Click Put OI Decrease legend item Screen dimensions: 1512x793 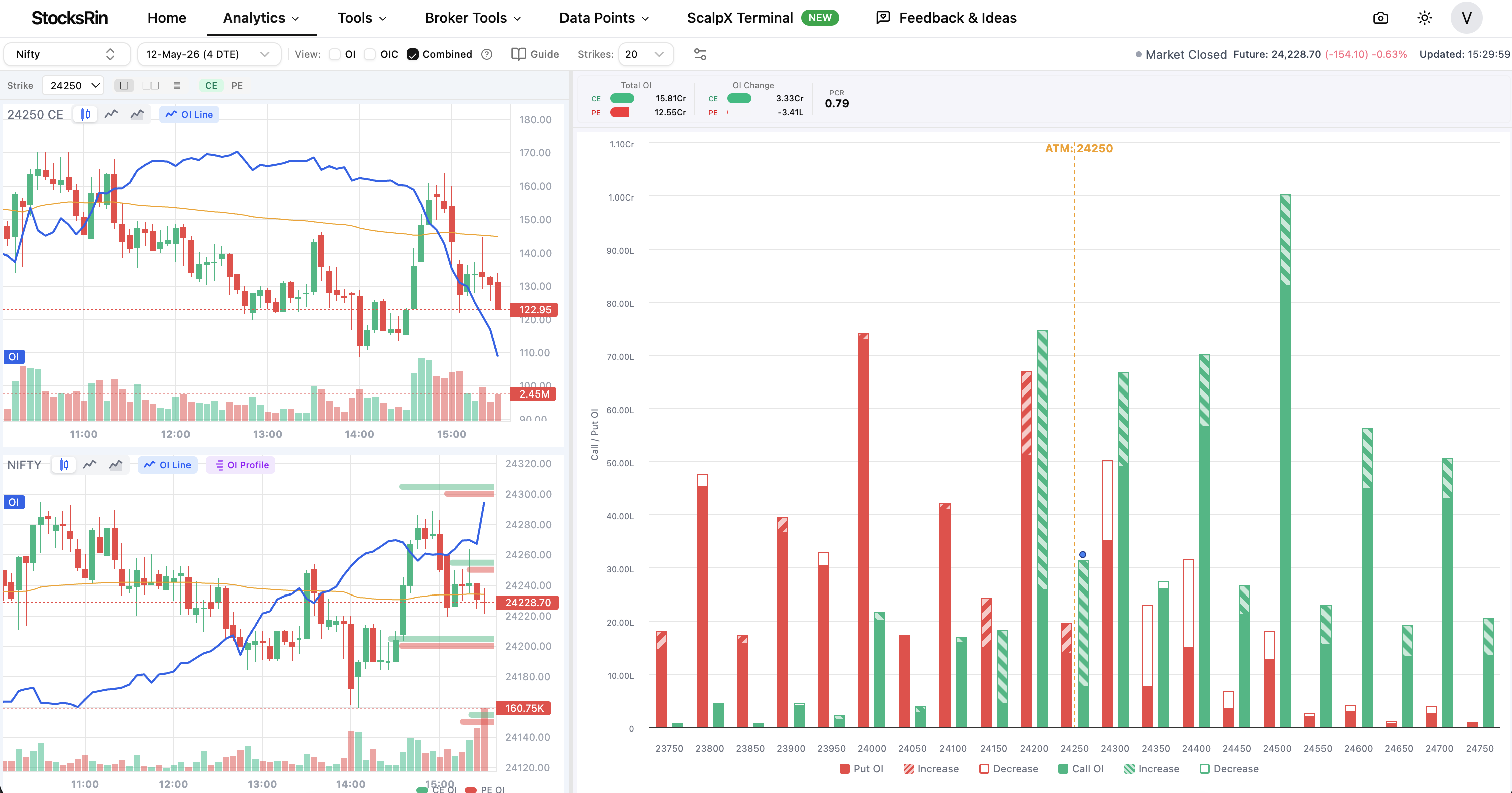[1008, 768]
